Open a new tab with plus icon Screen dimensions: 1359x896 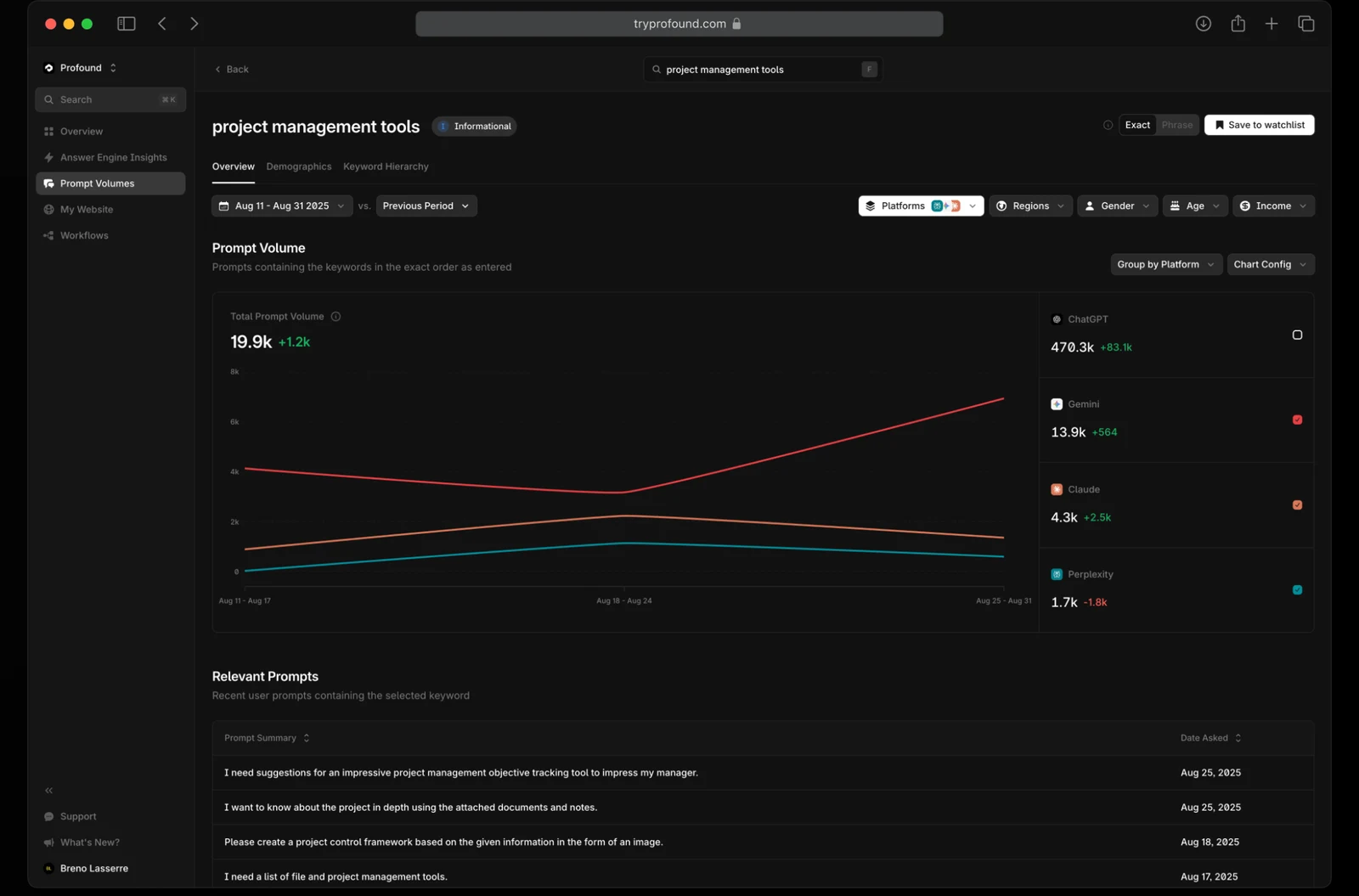(x=1272, y=24)
